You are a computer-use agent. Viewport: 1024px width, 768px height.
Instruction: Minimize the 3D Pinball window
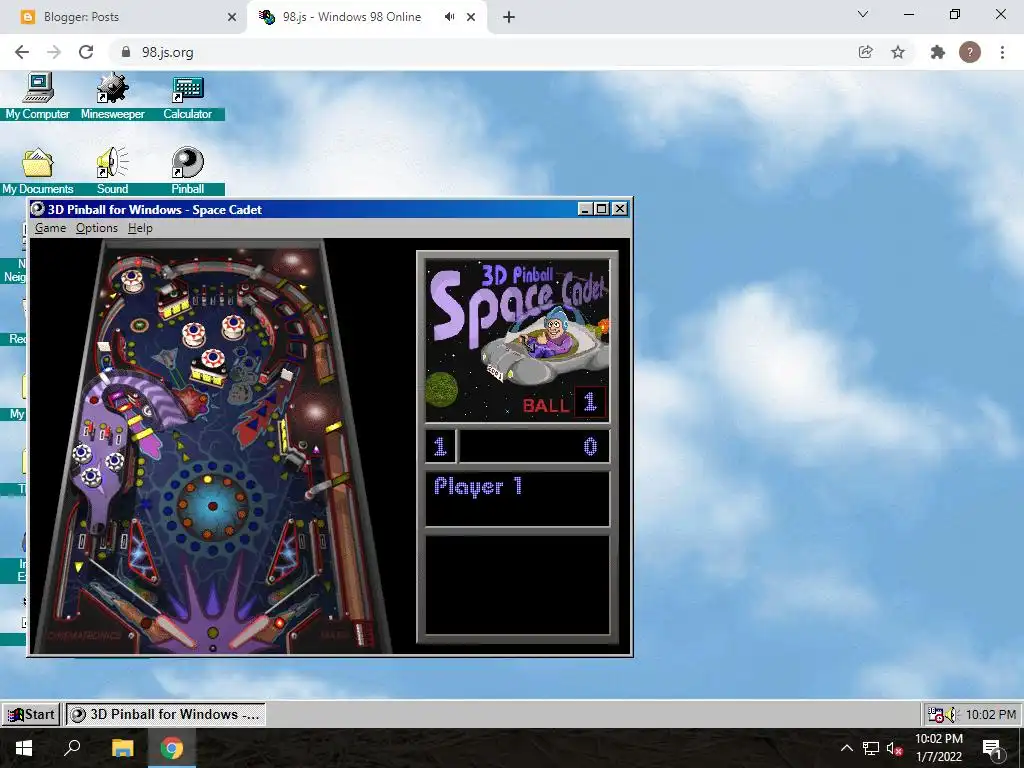tap(585, 209)
